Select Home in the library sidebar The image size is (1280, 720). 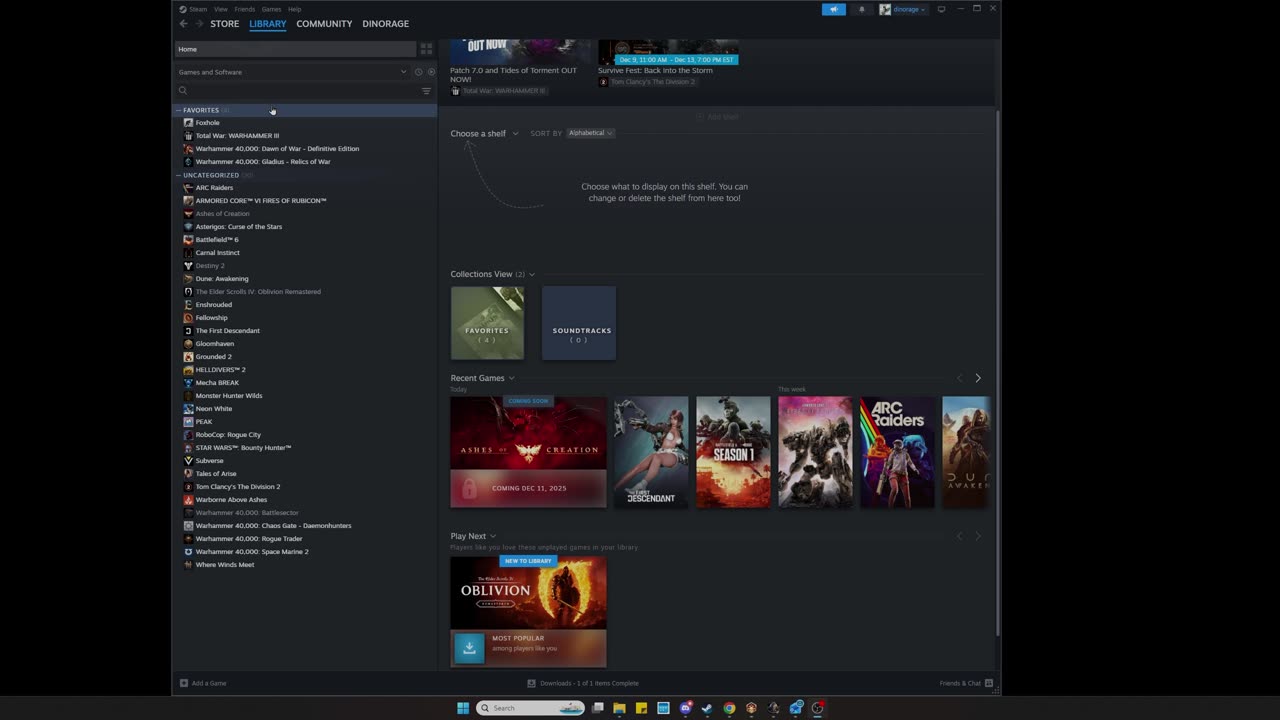pyautogui.click(x=296, y=49)
